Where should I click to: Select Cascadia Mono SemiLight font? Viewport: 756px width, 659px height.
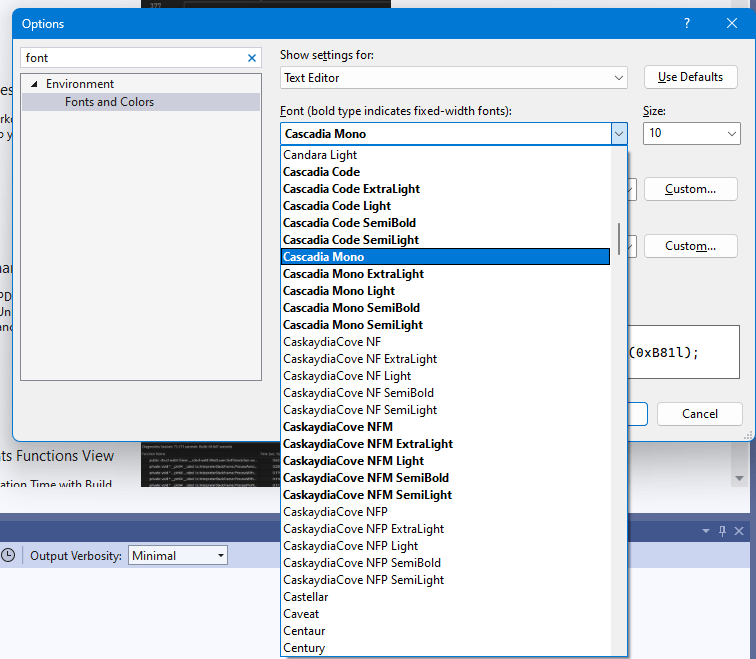point(445,325)
